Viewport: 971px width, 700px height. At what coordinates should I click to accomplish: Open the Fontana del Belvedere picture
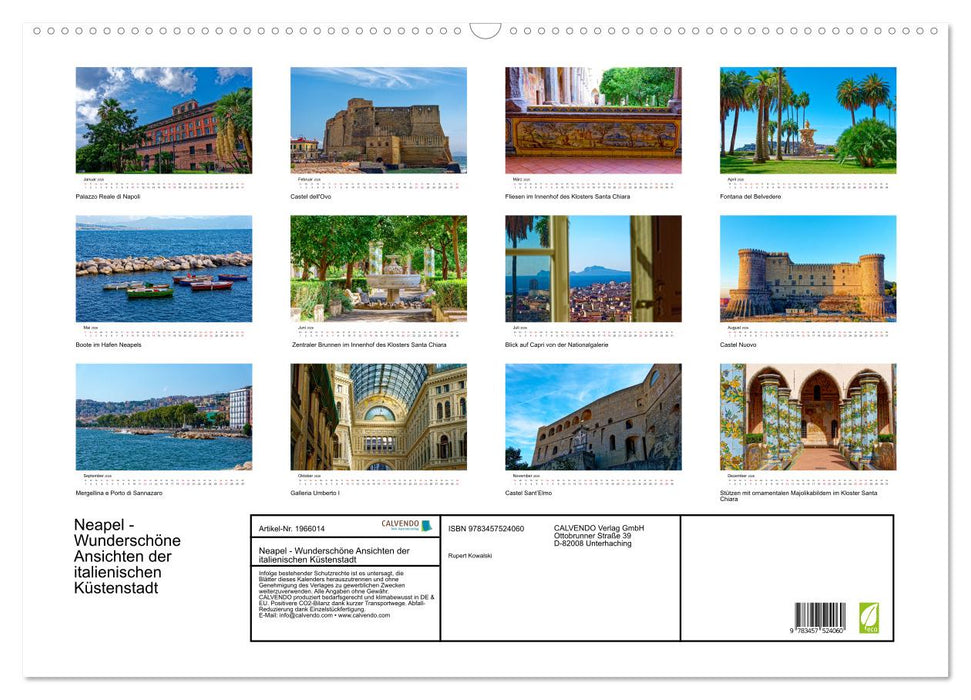807,120
